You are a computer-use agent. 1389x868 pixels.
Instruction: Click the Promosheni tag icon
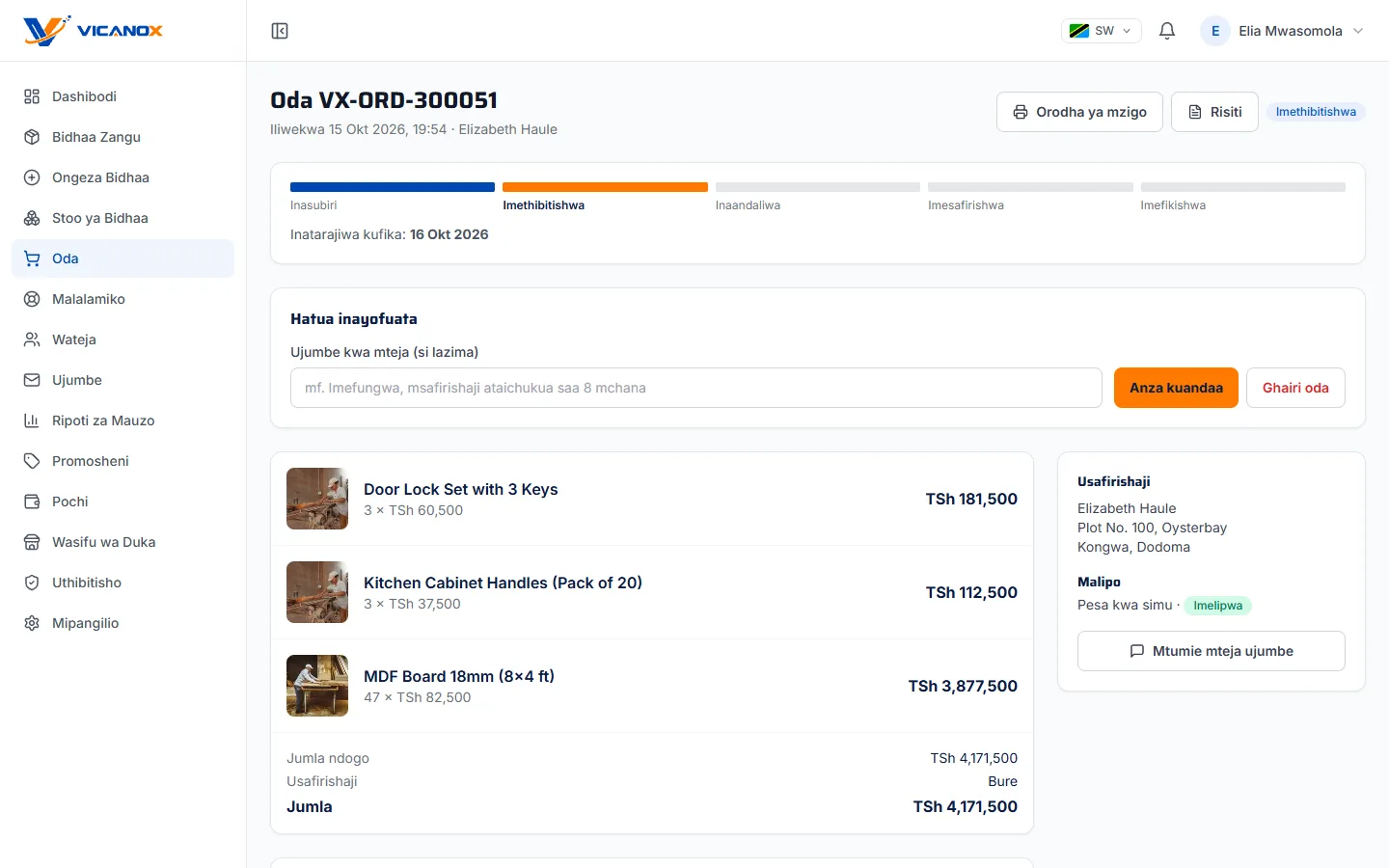pyautogui.click(x=32, y=461)
